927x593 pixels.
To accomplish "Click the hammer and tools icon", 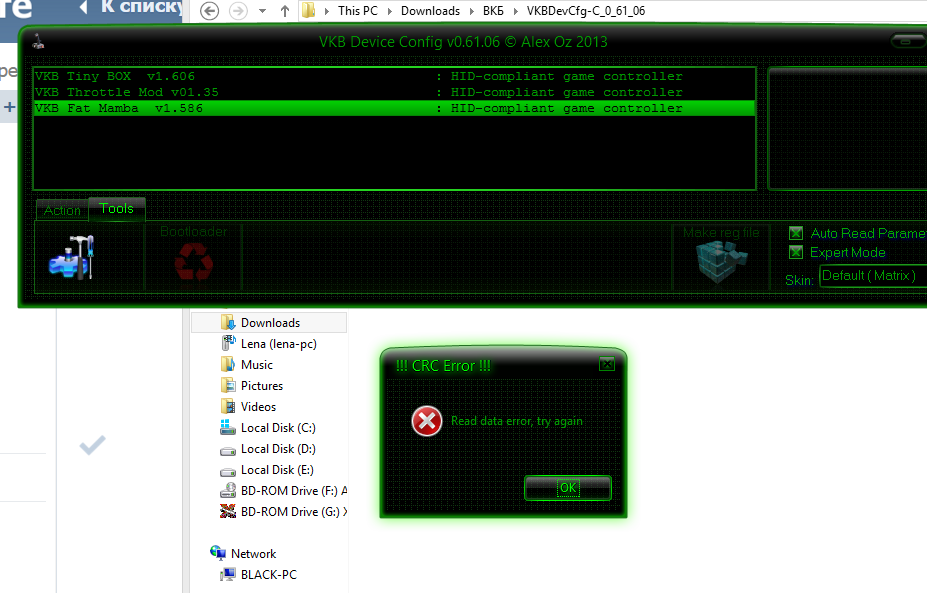I will [72, 257].
